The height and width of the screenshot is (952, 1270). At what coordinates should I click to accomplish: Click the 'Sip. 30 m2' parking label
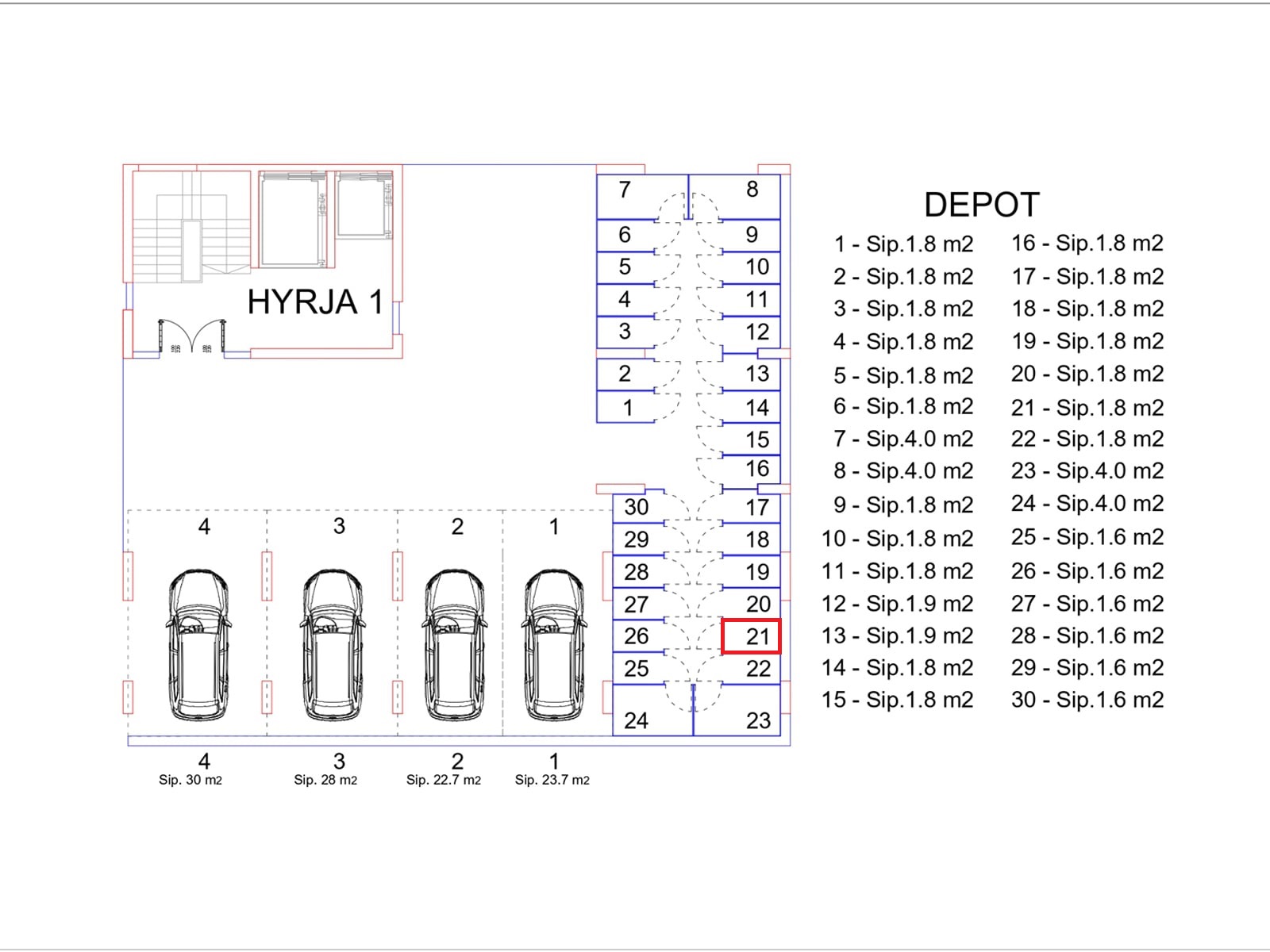[190, 780]
